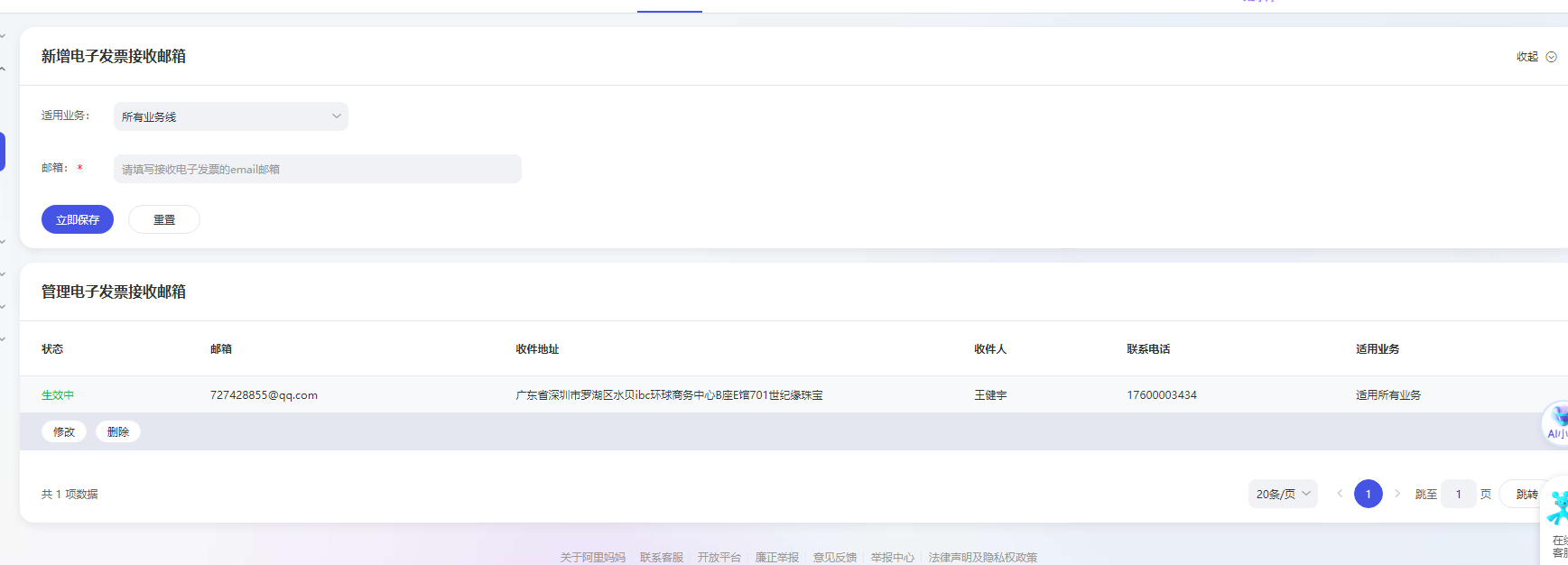Click the 727428855@qq.com email row

coord(264,395)
